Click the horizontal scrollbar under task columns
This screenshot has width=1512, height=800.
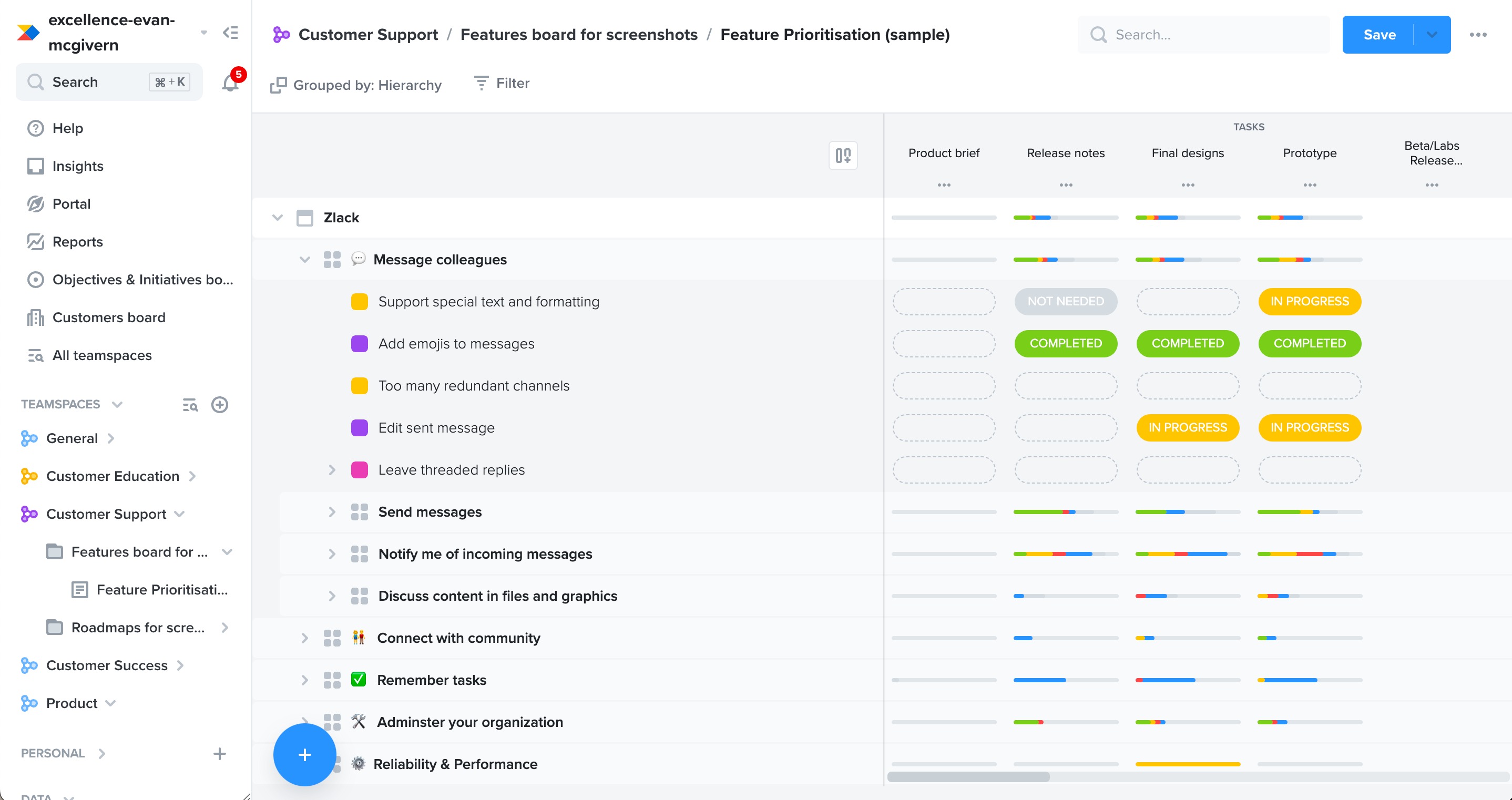(968, 777)
